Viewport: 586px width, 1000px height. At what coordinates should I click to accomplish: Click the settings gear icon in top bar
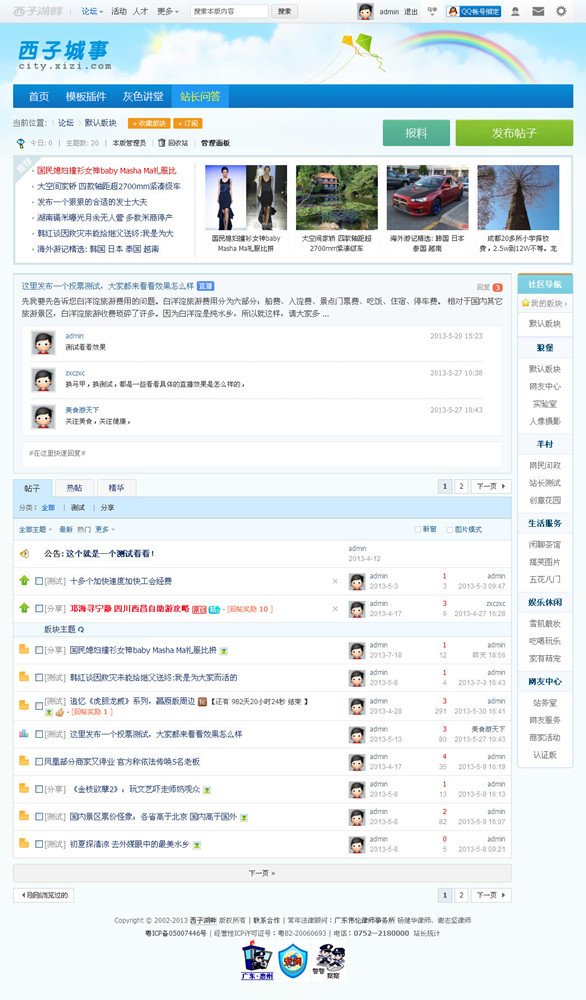pos(561,11)
